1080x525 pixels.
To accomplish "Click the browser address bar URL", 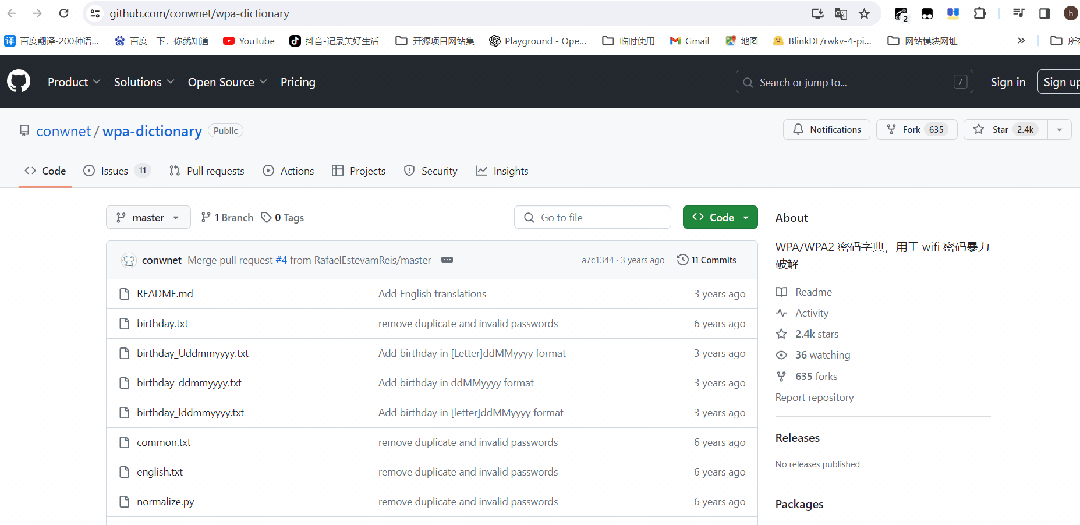I will 198,13.
